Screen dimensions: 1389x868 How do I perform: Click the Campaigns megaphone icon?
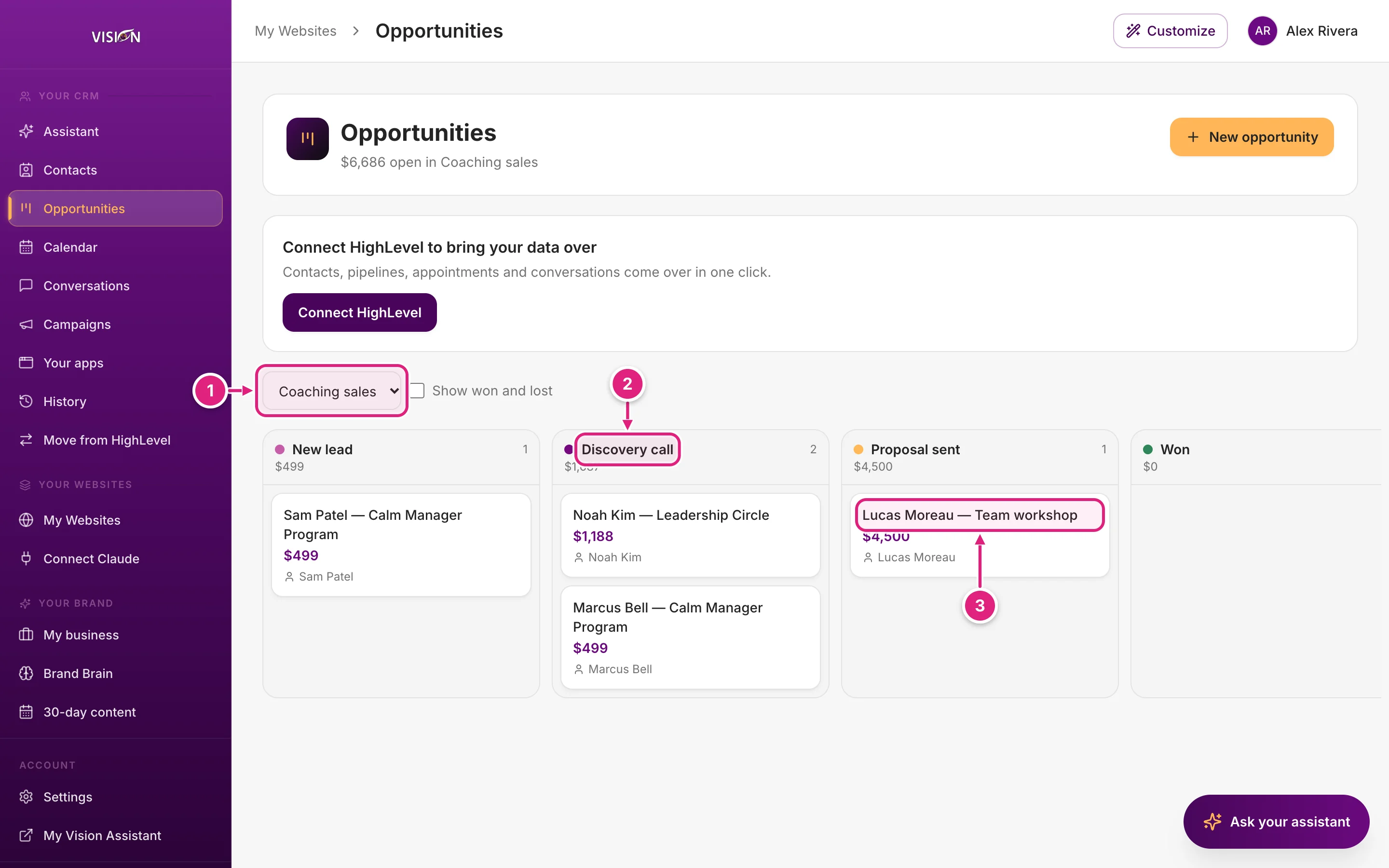[x=26, y=325]
